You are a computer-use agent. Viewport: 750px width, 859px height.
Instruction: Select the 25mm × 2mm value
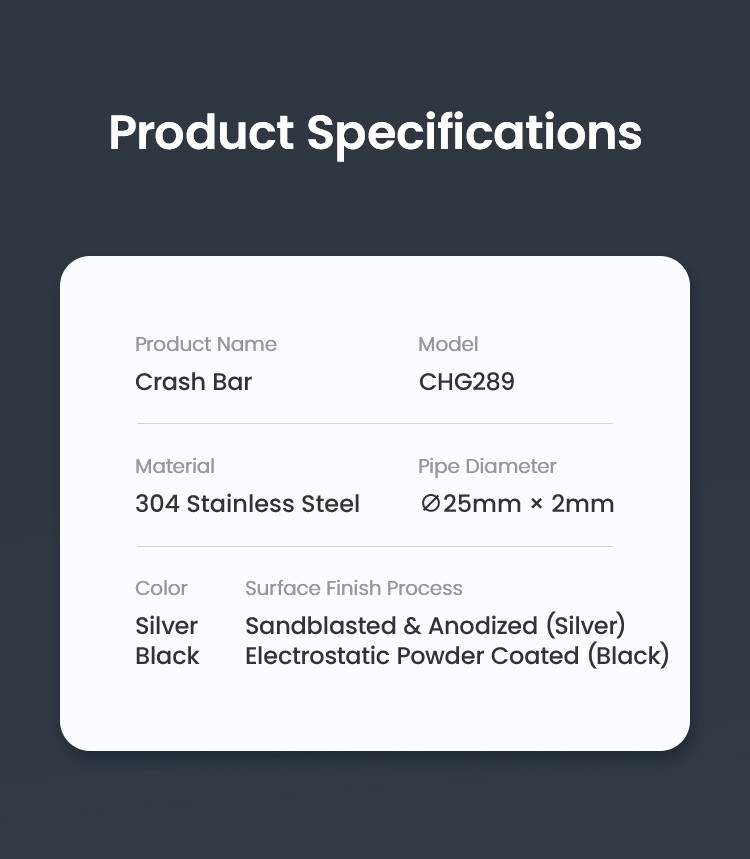[528, 504]
